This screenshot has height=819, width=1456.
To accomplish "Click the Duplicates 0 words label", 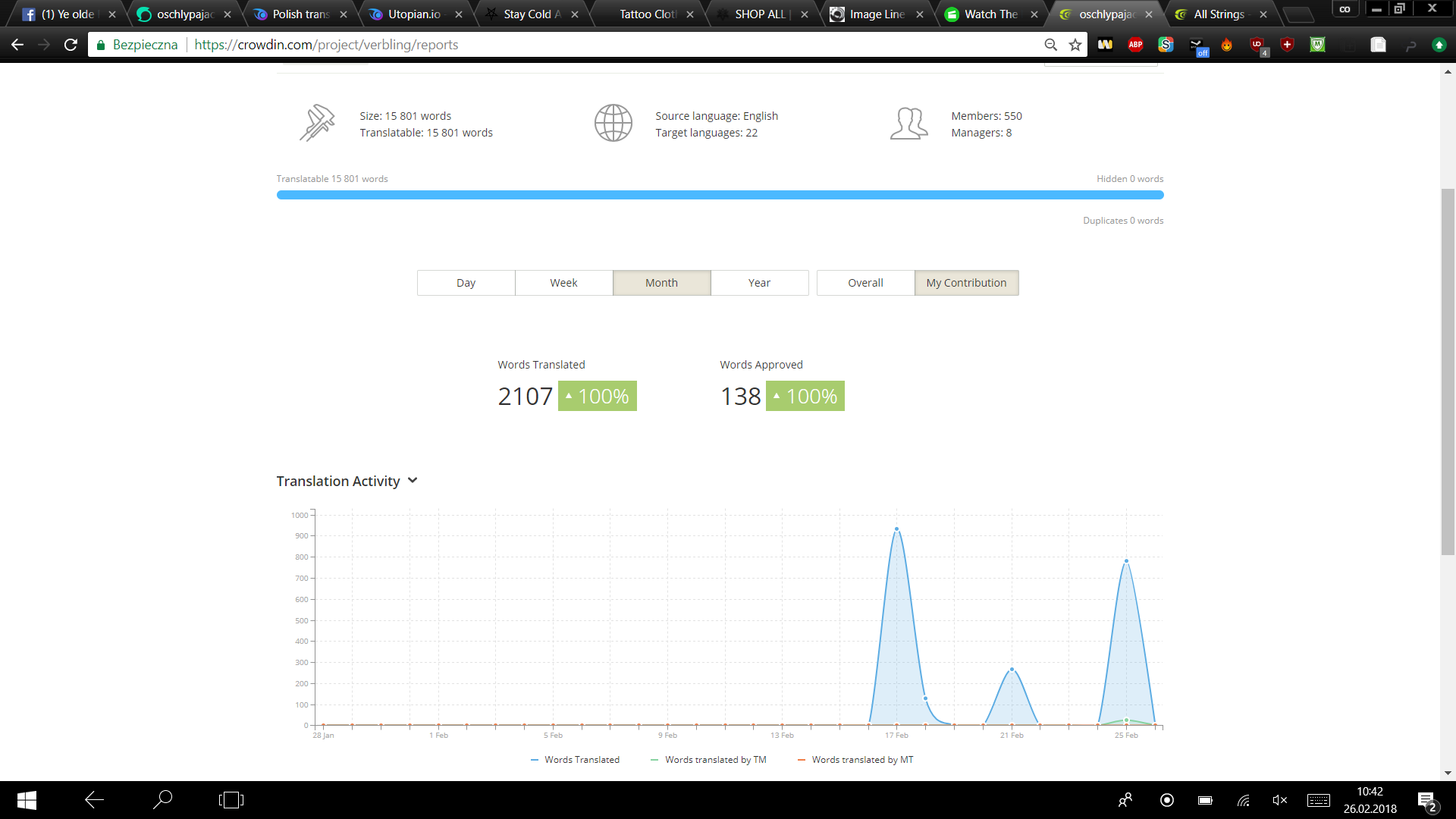I will 1123,221.
